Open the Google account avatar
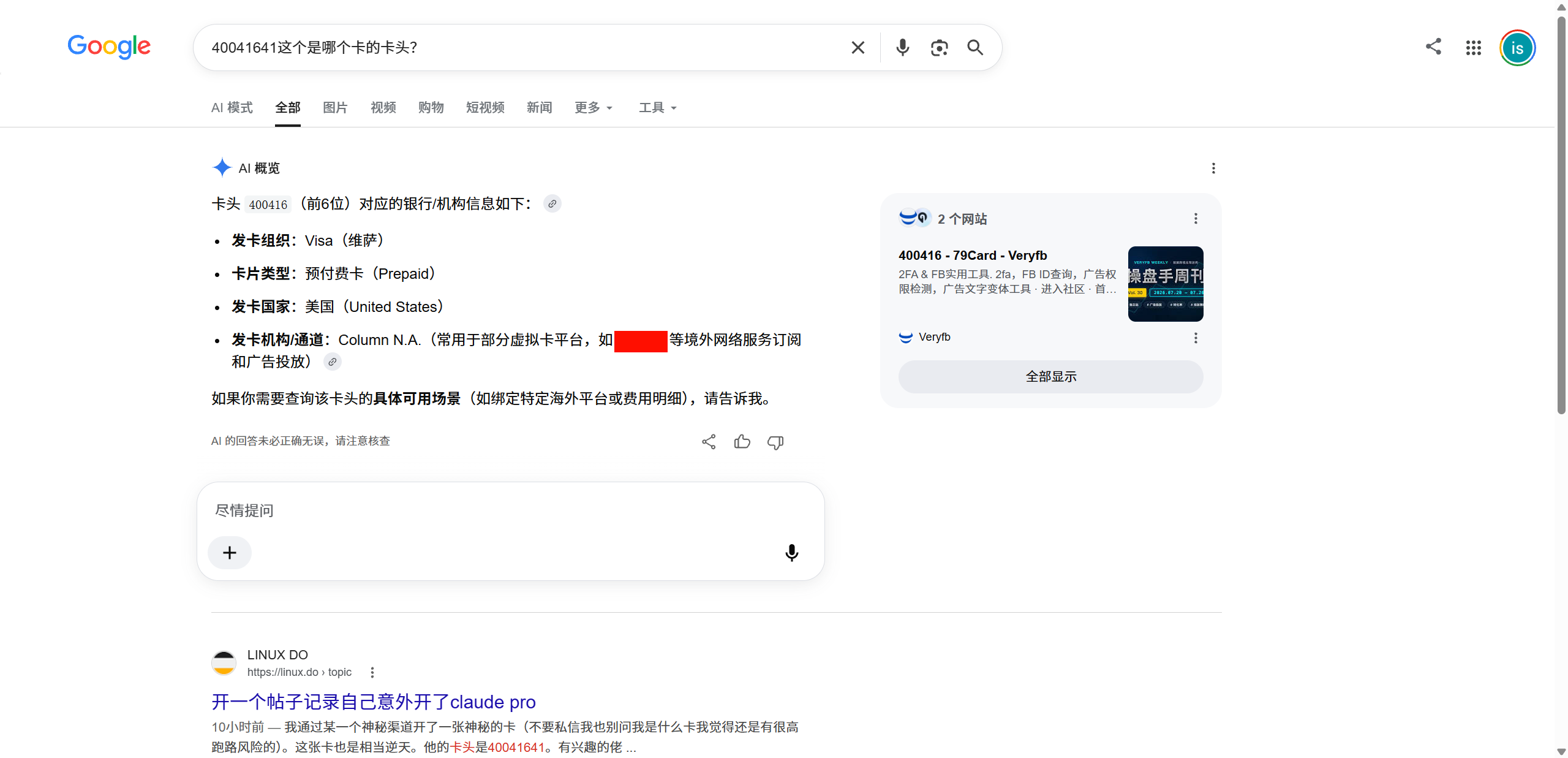 tap(1517, 48)
